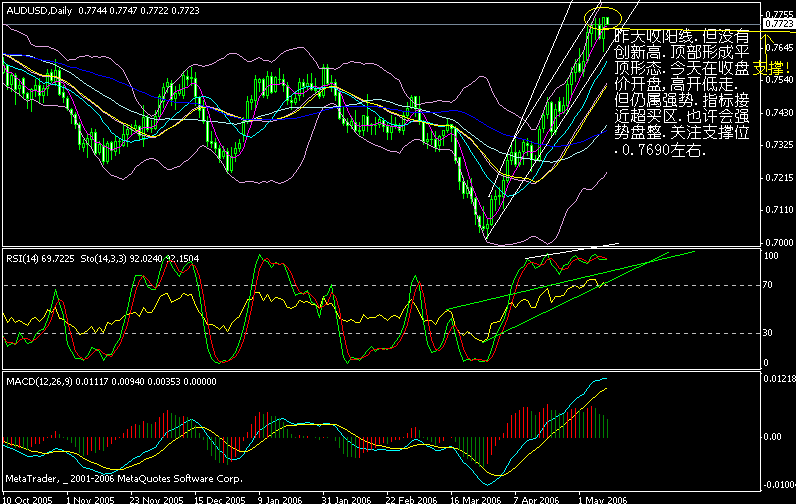Select the 23 Nov 2005 date marker

[x=156, y=499]
